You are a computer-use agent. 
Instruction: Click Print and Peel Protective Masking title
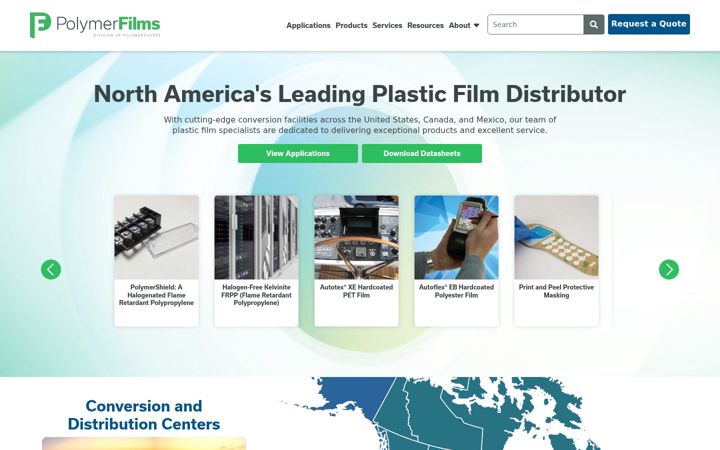coord(557,291)
